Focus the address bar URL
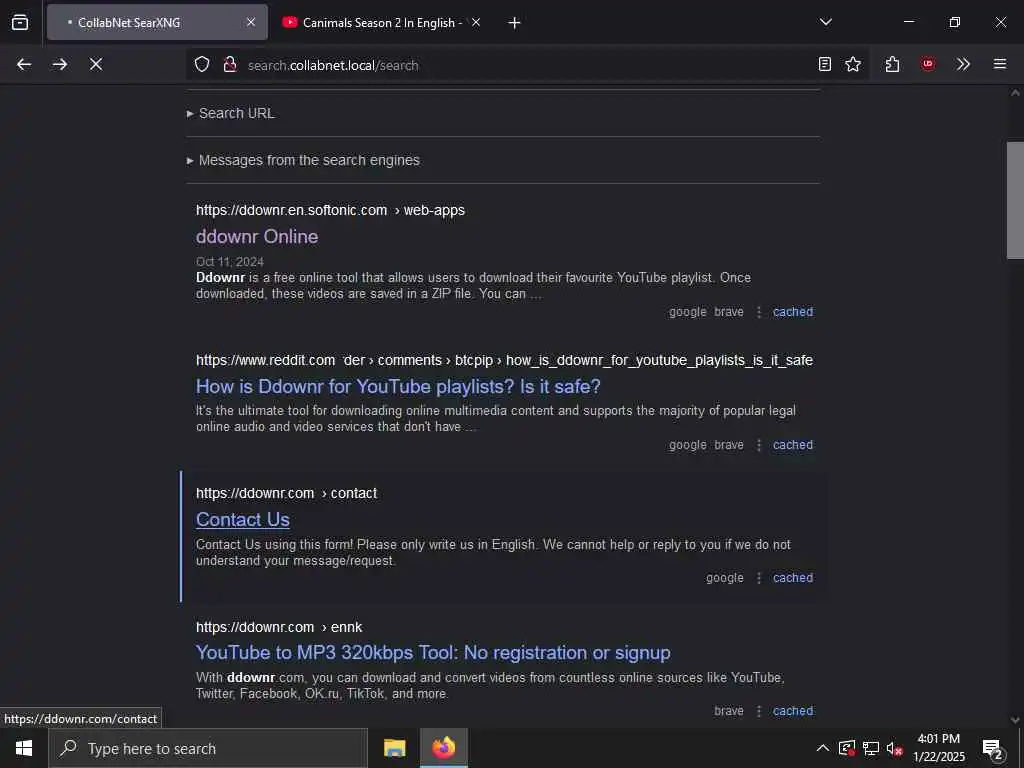The height and width of the screenshot is (768, 1024). 526,65
